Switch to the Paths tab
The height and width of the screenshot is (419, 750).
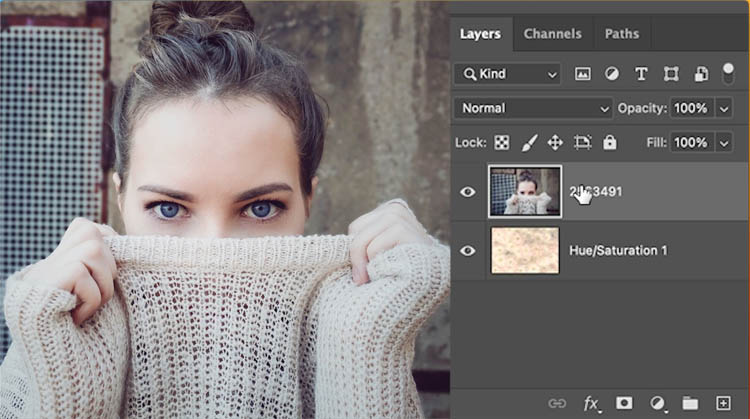622,34
